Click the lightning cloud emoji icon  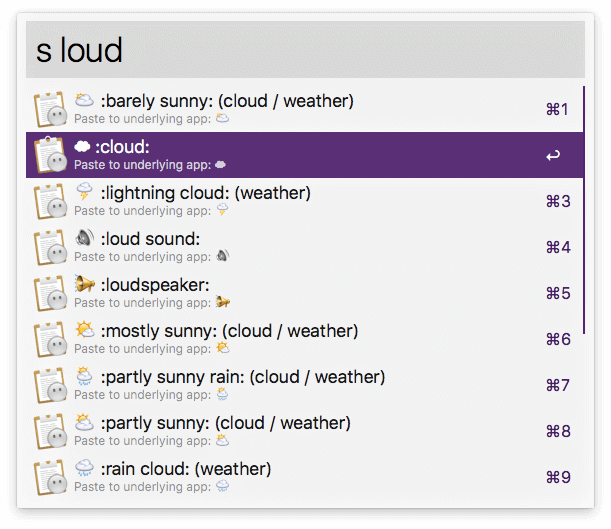pos(84,192)
